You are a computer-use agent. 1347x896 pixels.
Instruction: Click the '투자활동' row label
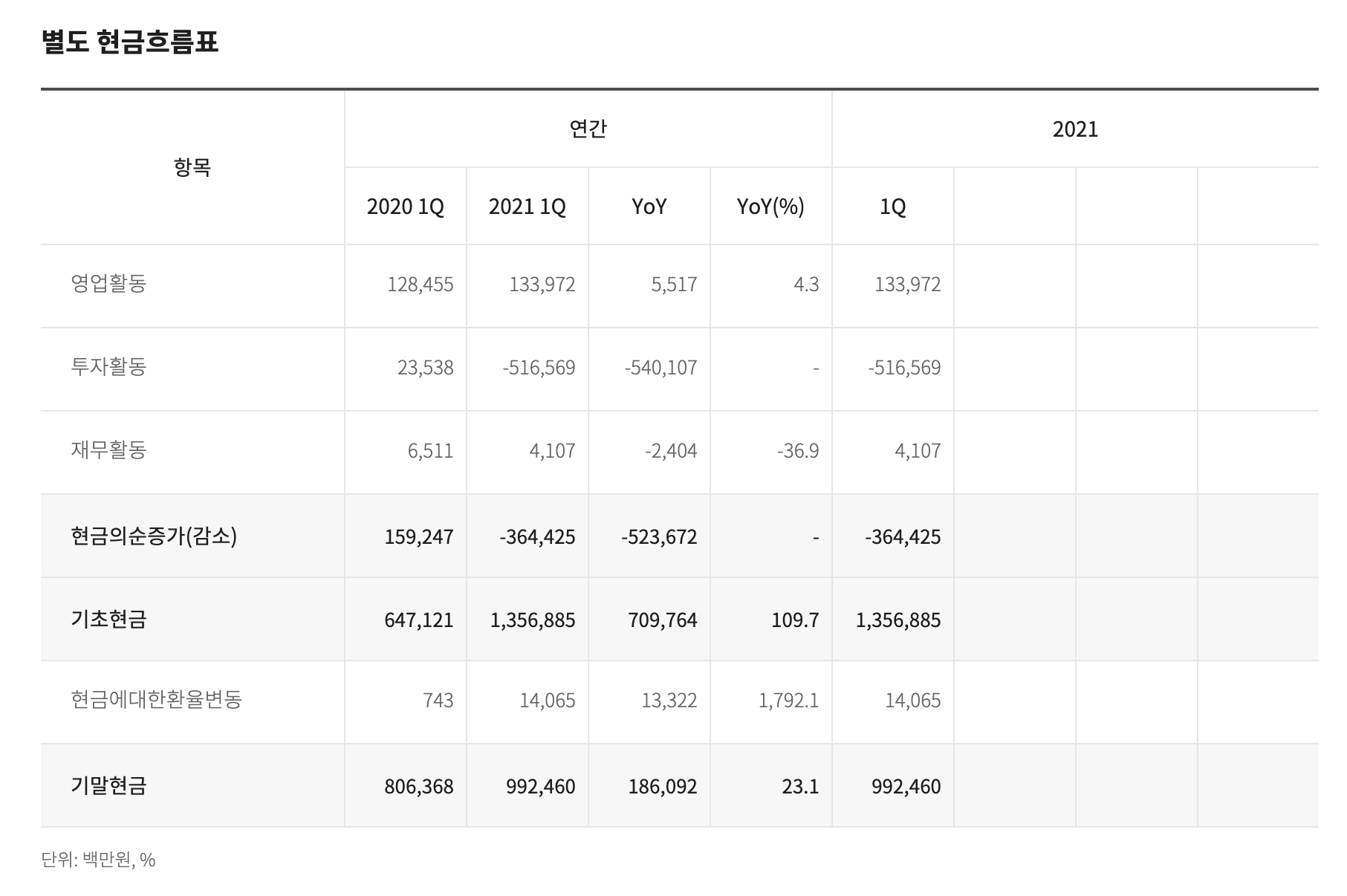[x=108, y=366]
